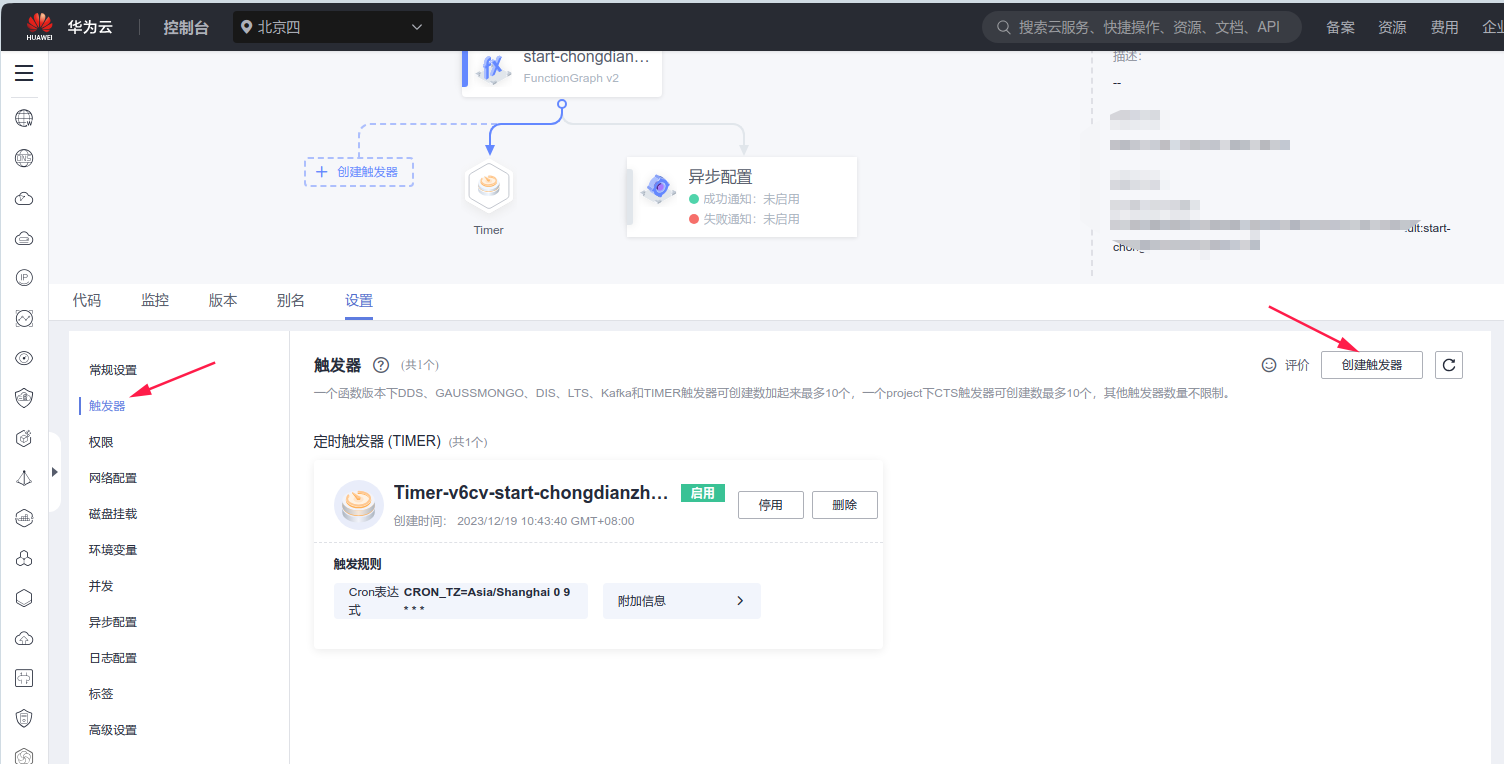1504x764 pixels.
Task: Open Network Configuration (网络配置)
Action: (113, 478)
